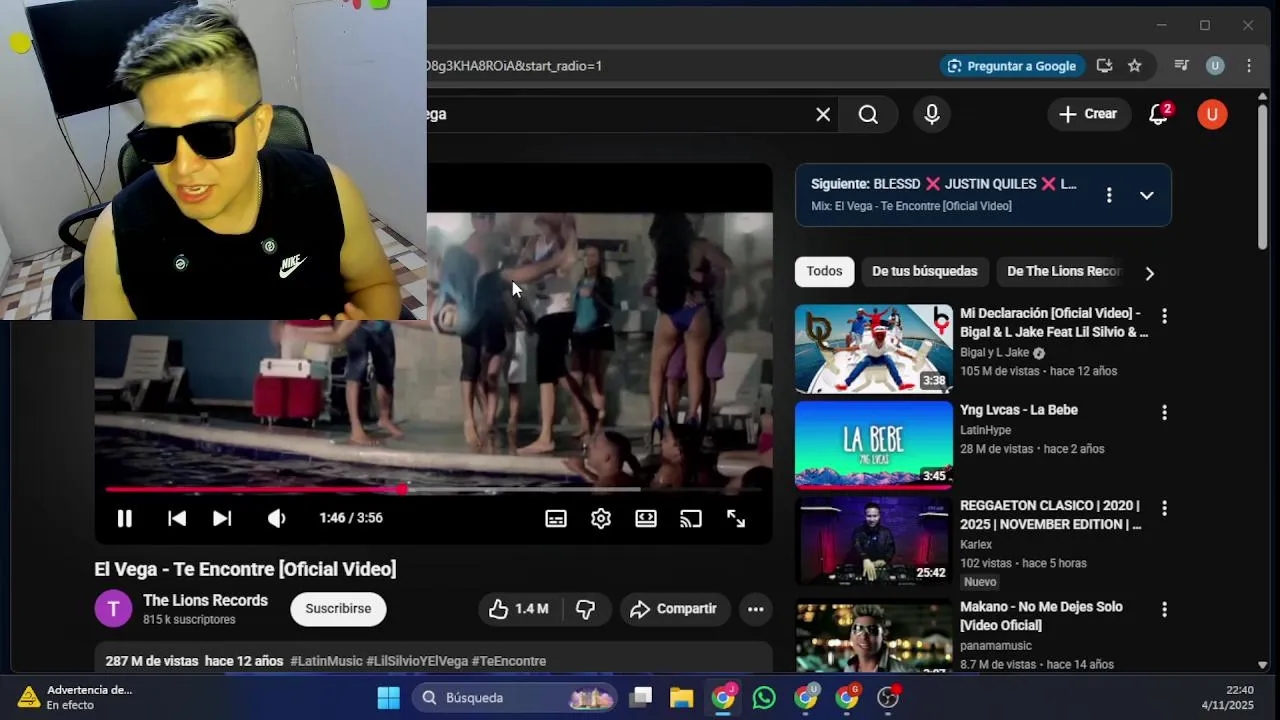Cast the video to a TV
This screenshot has width=1280, height=720.
(x=691, y=518)
